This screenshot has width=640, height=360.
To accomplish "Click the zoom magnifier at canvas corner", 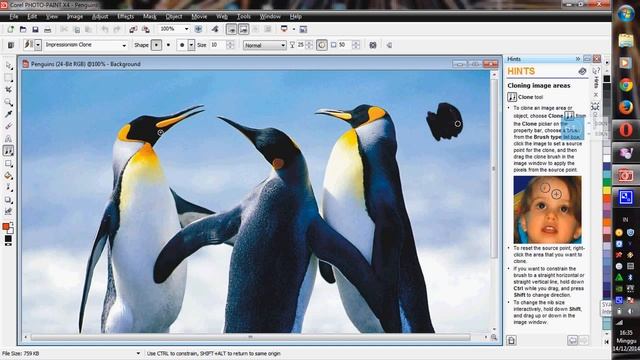I will [494, 338].
